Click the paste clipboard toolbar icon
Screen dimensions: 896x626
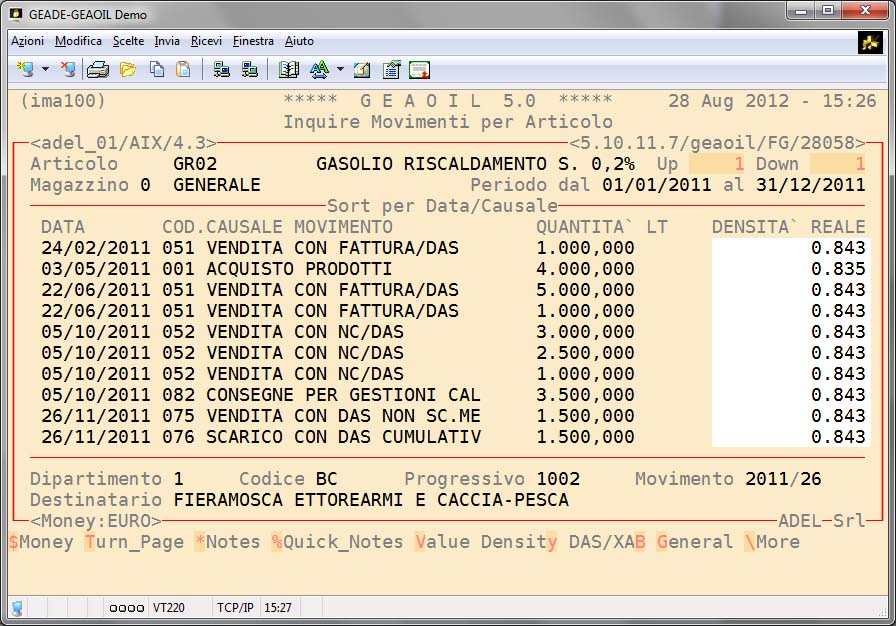(183, 70)
